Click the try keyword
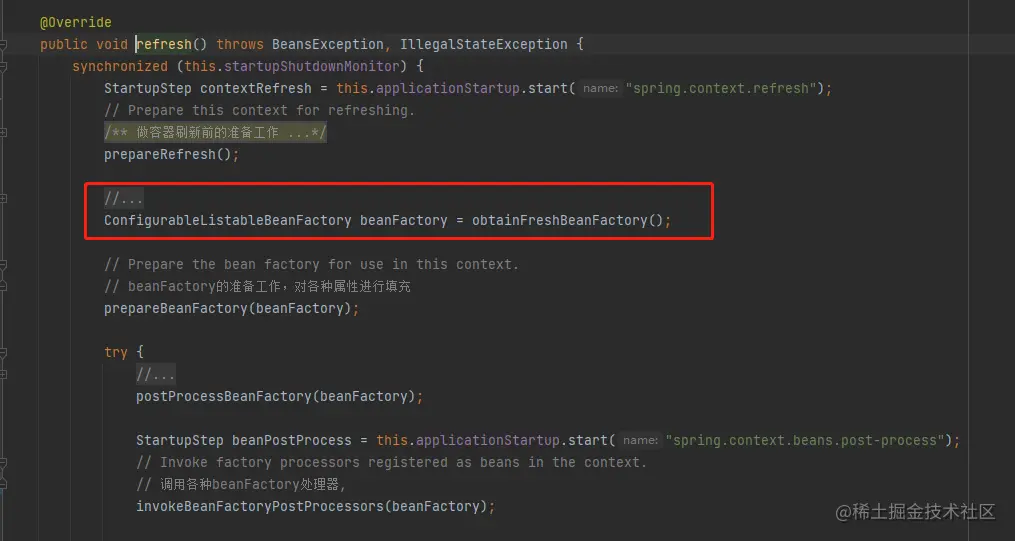 coord(116,353)
